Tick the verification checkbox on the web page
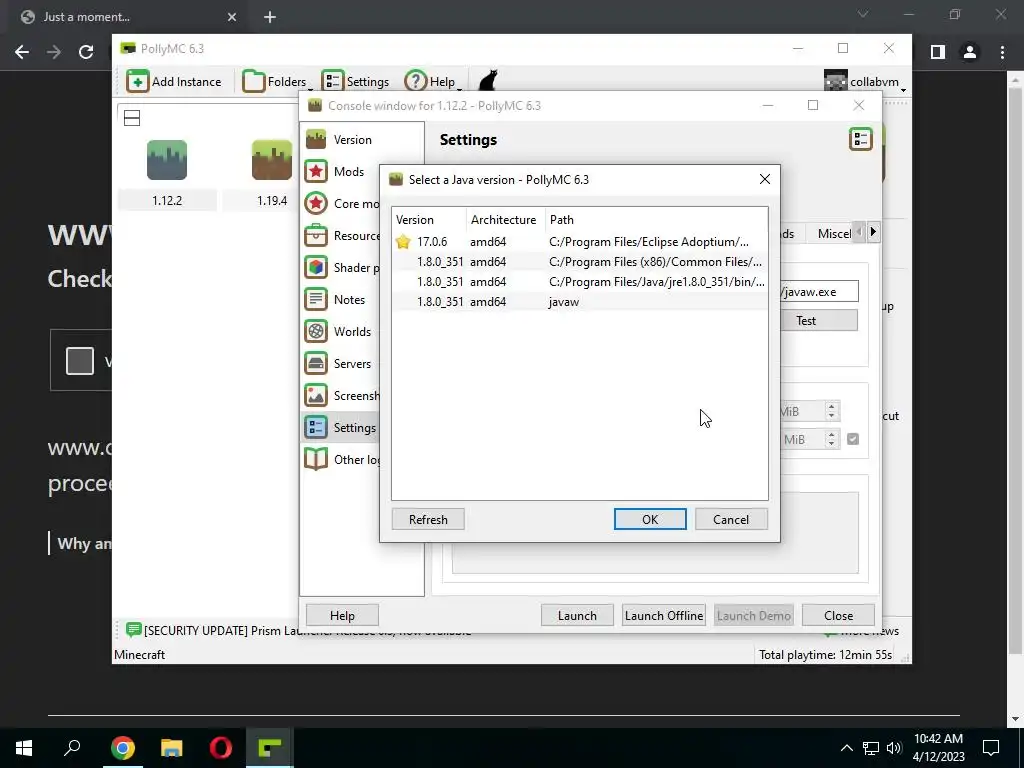Image resolution: width=1024 pixels, height=768 pixels. point(80,360)
